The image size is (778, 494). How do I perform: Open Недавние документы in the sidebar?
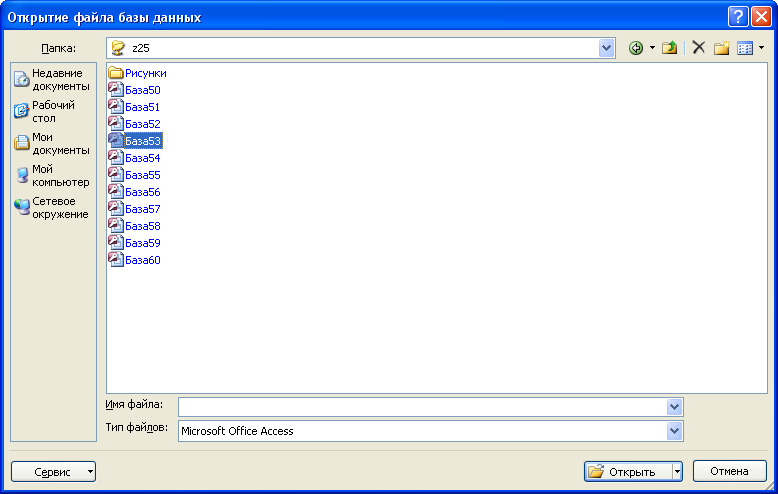pyautogui.click(x=53, y=79)
